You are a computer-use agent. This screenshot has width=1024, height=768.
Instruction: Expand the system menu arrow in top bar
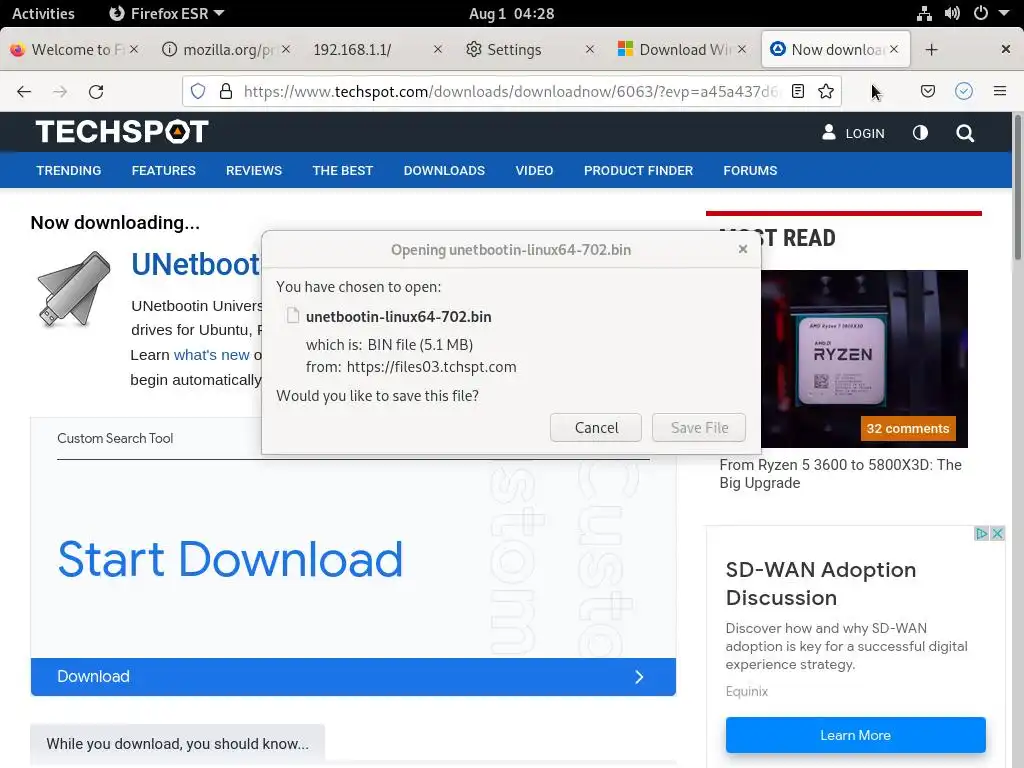[x=1004, y=13]
